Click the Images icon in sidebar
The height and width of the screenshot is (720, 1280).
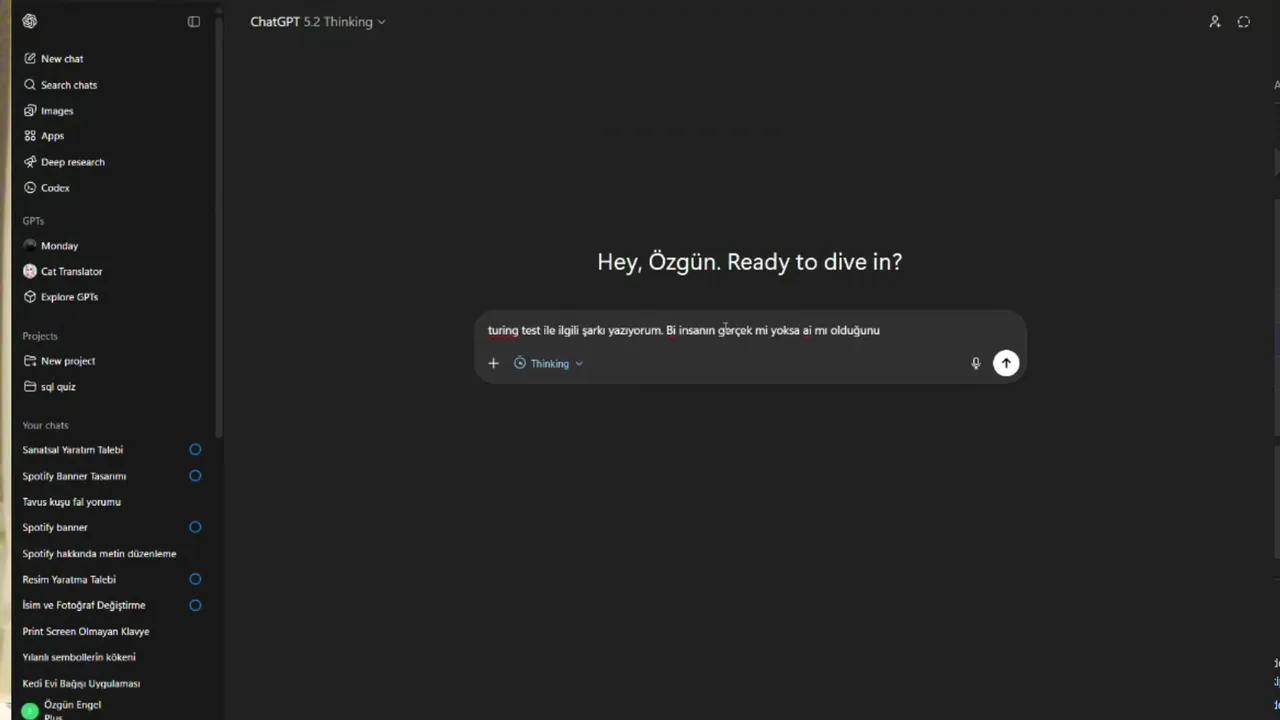coord(30,111)
